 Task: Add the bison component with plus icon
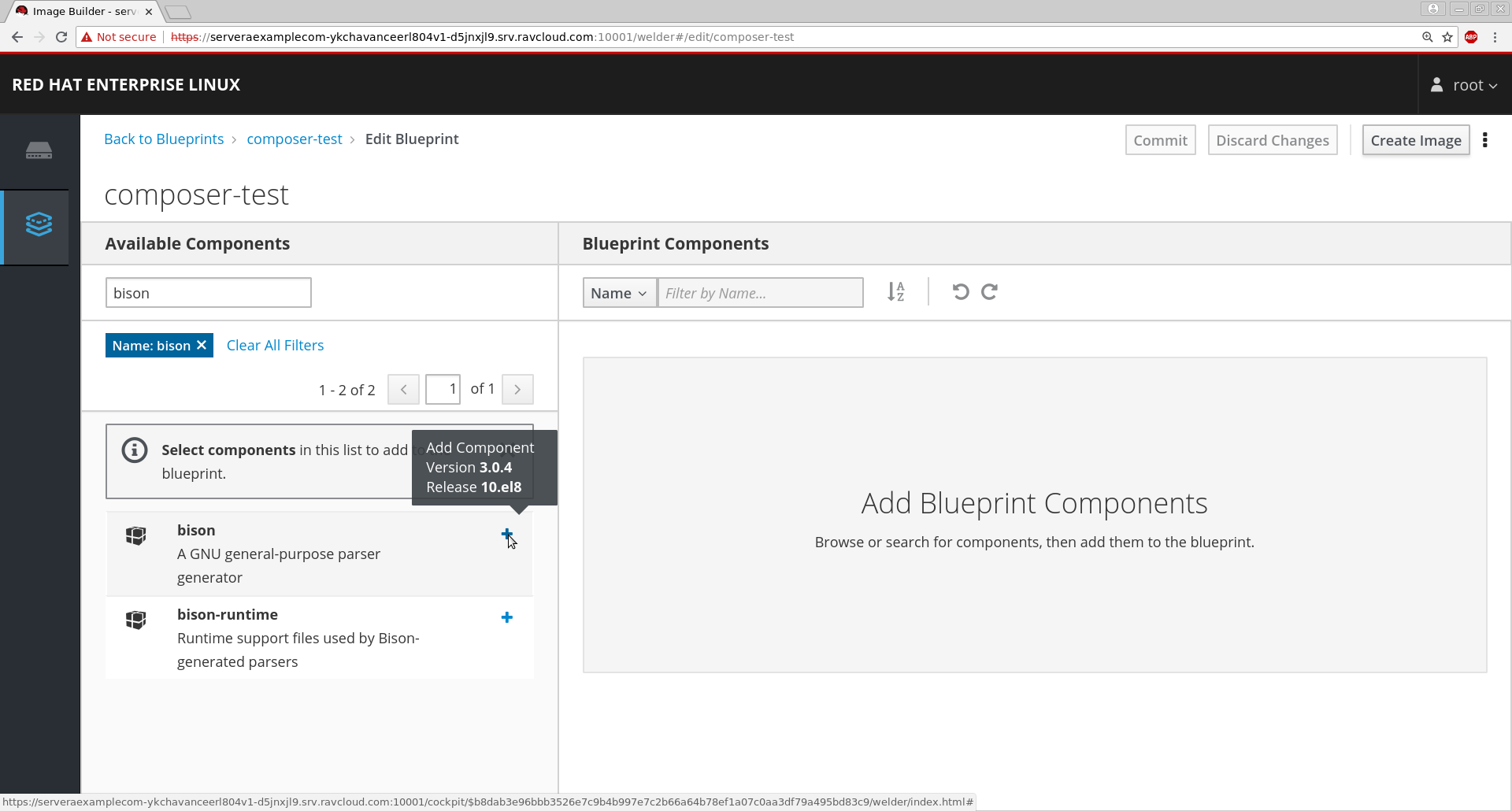(x=507, y=534)
